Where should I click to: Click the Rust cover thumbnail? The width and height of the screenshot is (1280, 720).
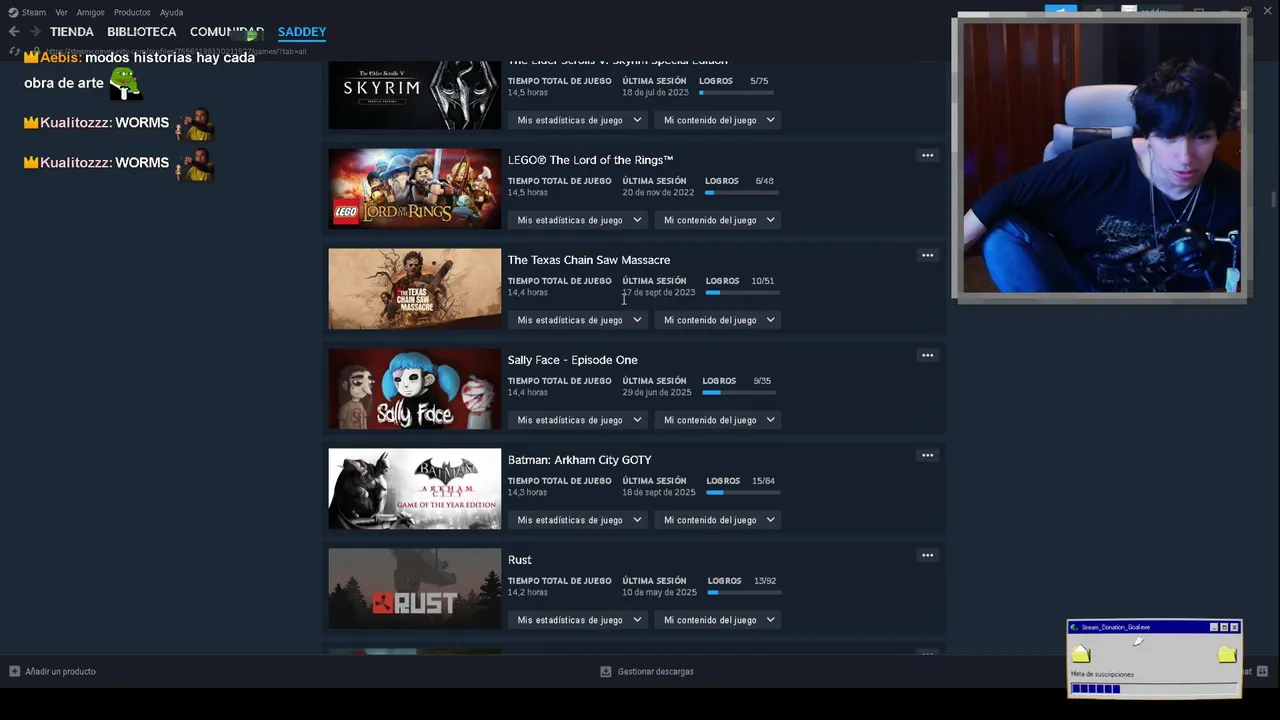(x=415, y=589)
